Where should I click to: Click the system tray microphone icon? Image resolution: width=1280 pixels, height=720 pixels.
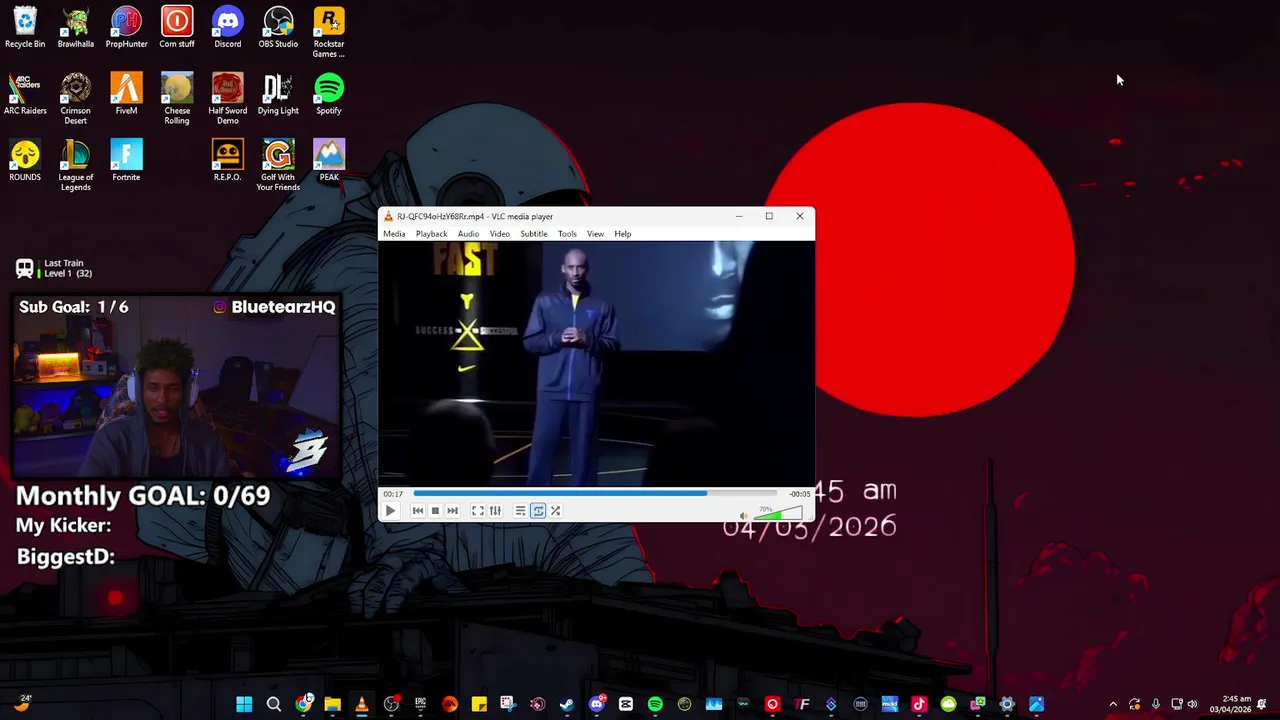(x=1155, y=705)
